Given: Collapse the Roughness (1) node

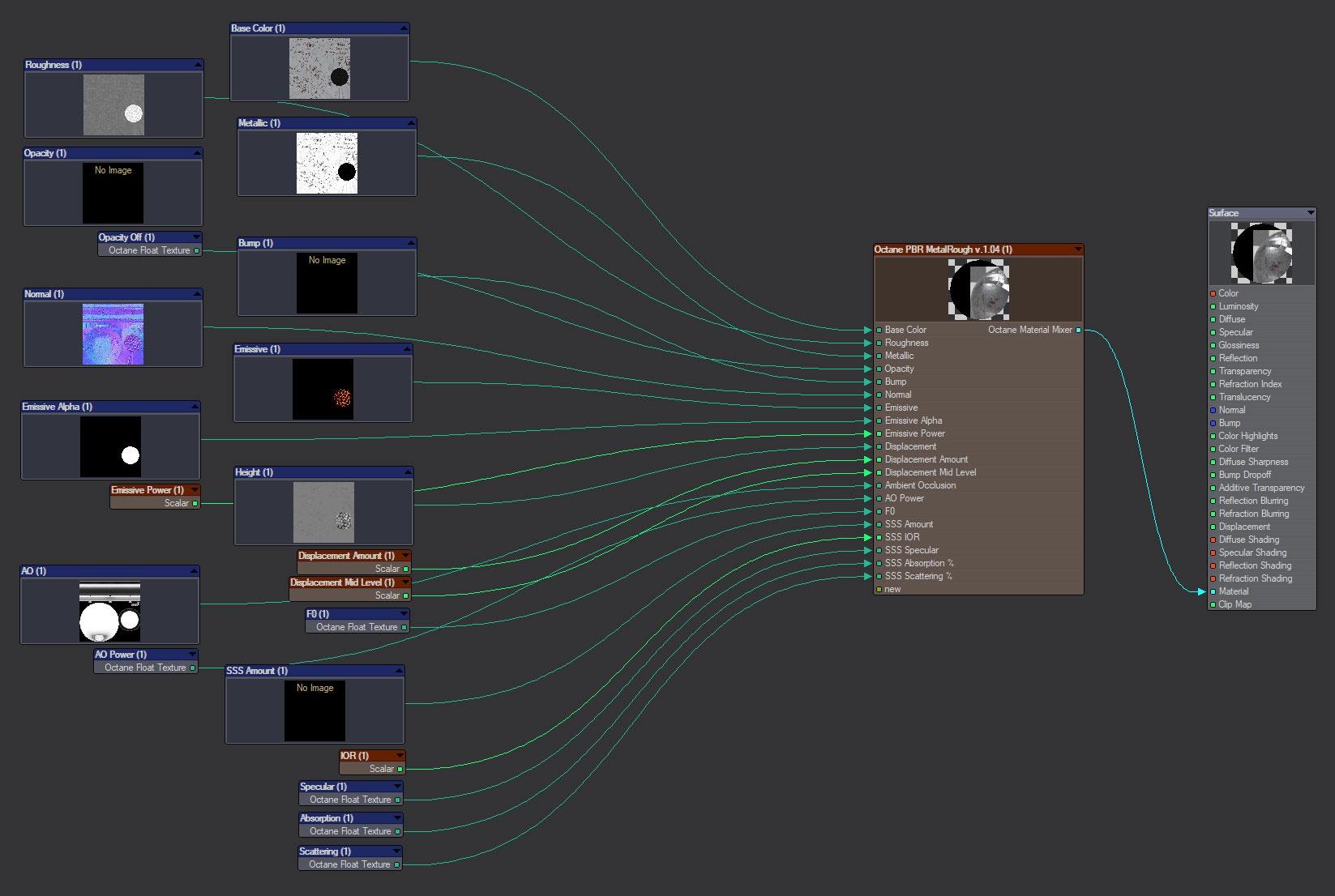Looking at the screenshot, I should pyautogui.click(x=197, y=65).
